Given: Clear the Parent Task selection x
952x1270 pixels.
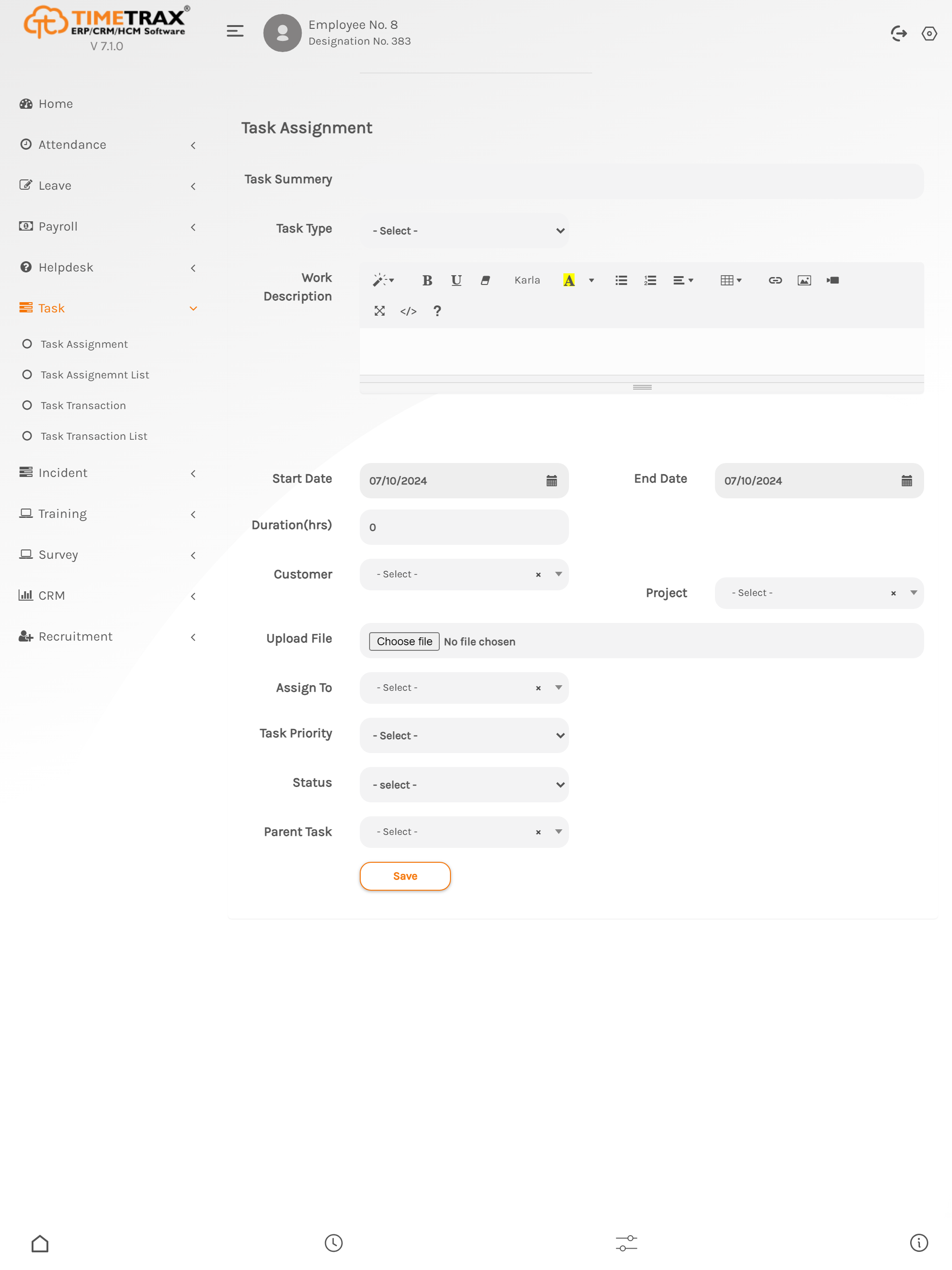Looking at the screenshot, I should (538, 833).
